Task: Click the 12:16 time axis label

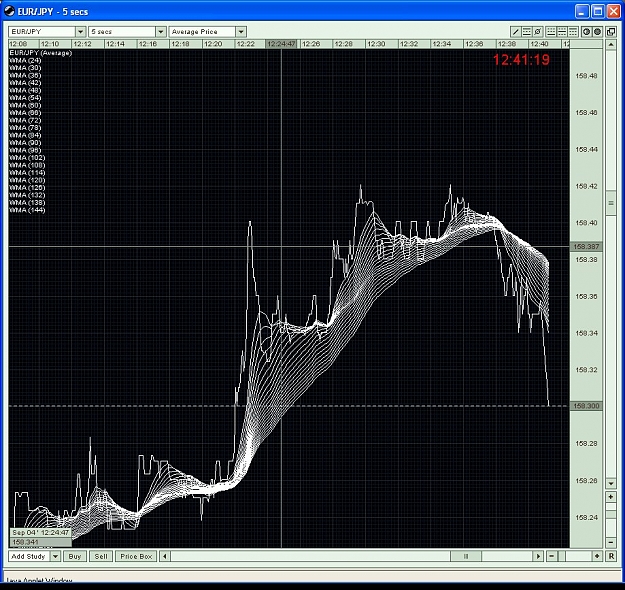Action: point(147,44)
